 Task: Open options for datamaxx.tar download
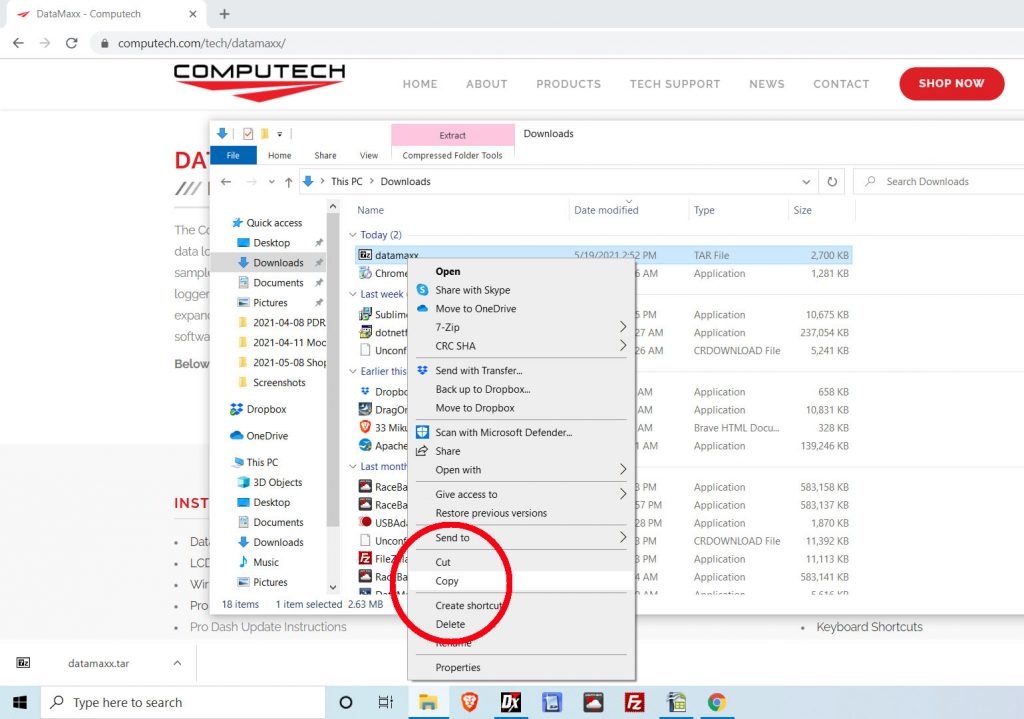[x=177, y=663]
